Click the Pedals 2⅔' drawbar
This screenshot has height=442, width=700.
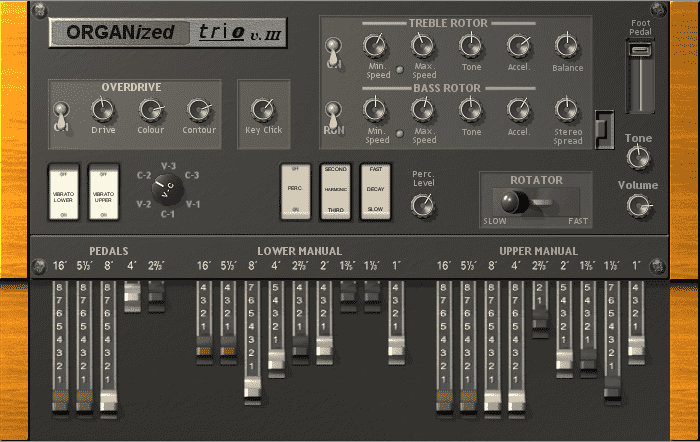(156, 297)
